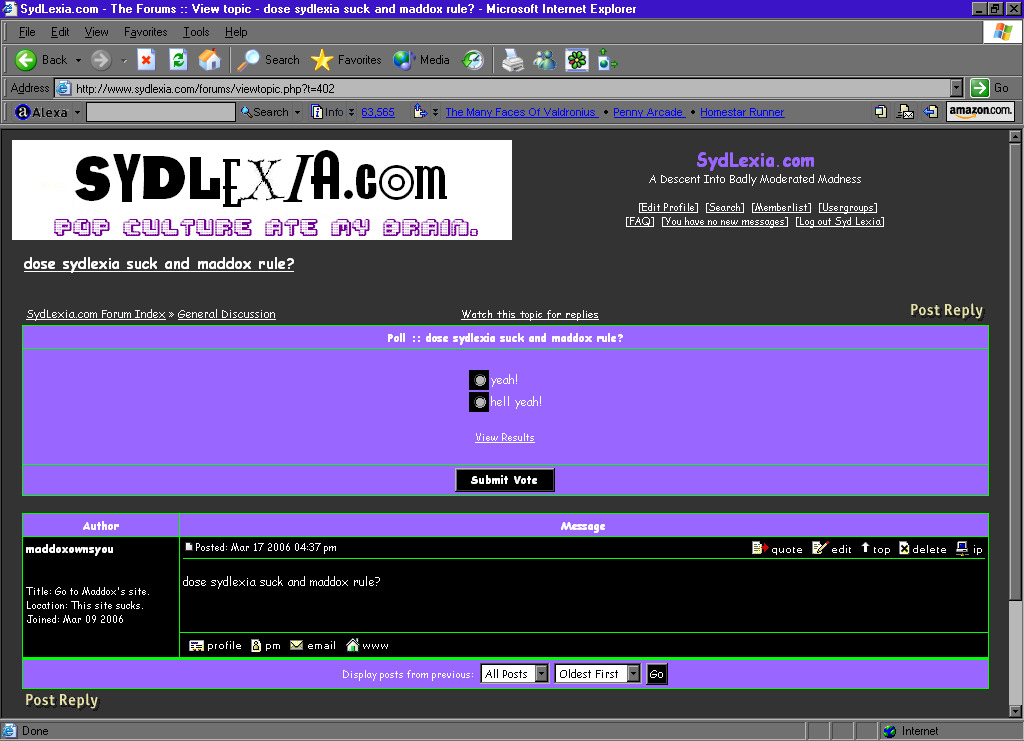This screenshot has height=741, width=1024.
Task: Email the post author
Action: click(x=313, y=646)
